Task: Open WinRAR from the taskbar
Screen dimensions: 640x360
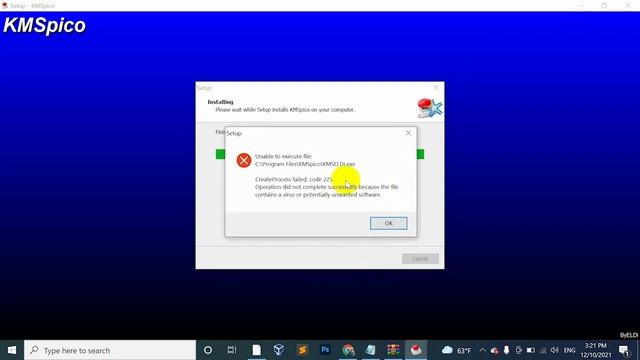Action: tap(393, 350)
